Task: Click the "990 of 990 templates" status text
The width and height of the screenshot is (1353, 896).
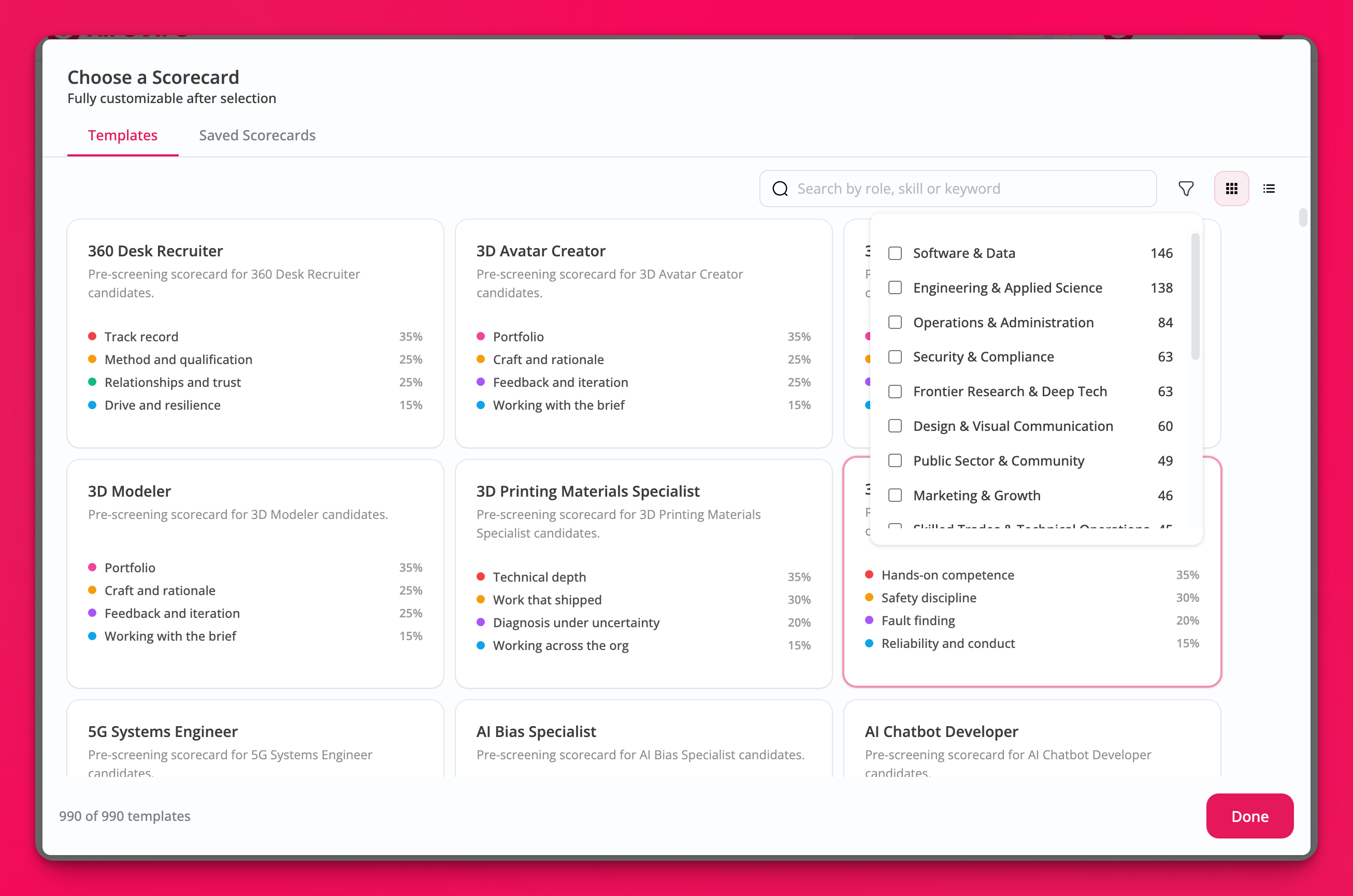Action: click(124, 816)
